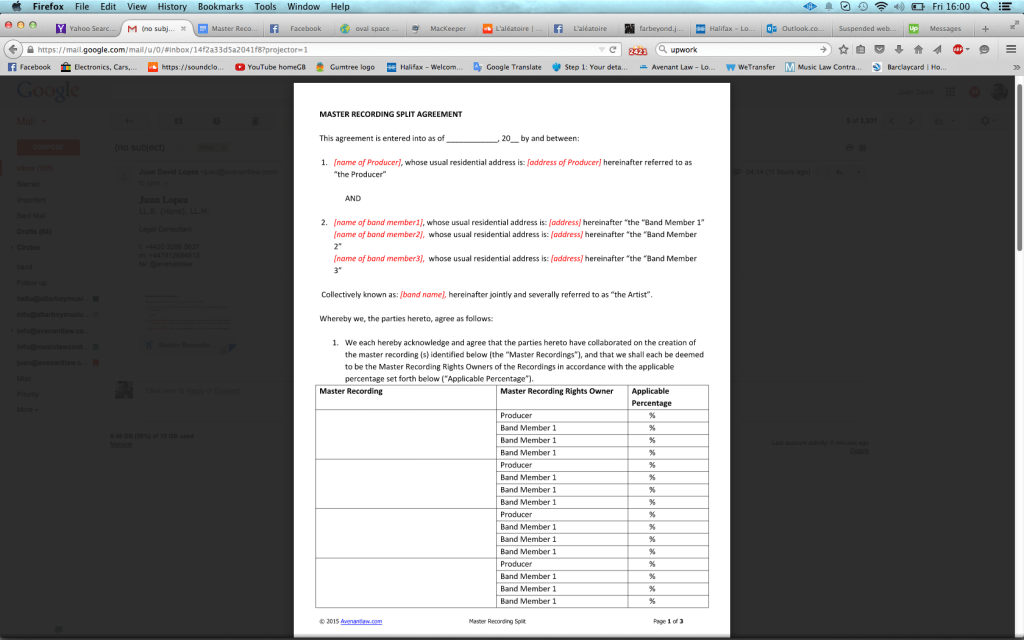This screenshot has height=640, width=1024.
Task: Enter full screen with the window arrows icon
Action: point(1014,25)
